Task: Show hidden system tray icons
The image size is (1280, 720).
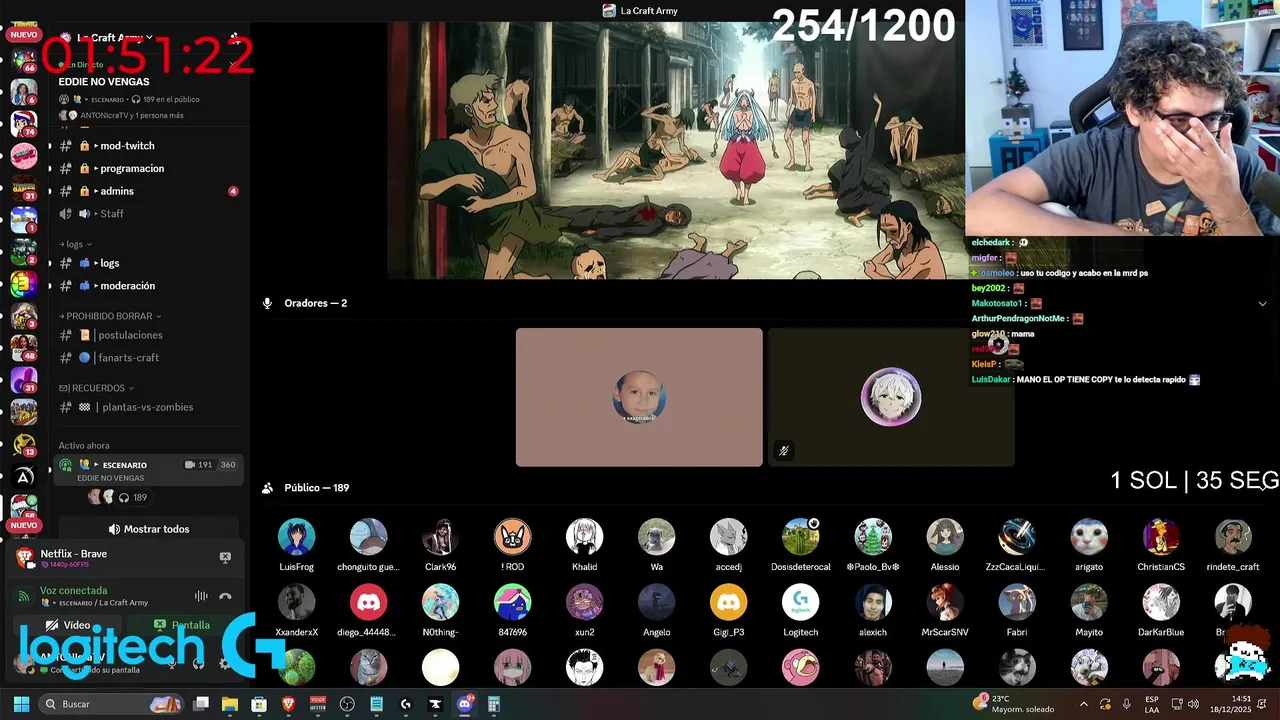Action: (x=1084, y=704)
